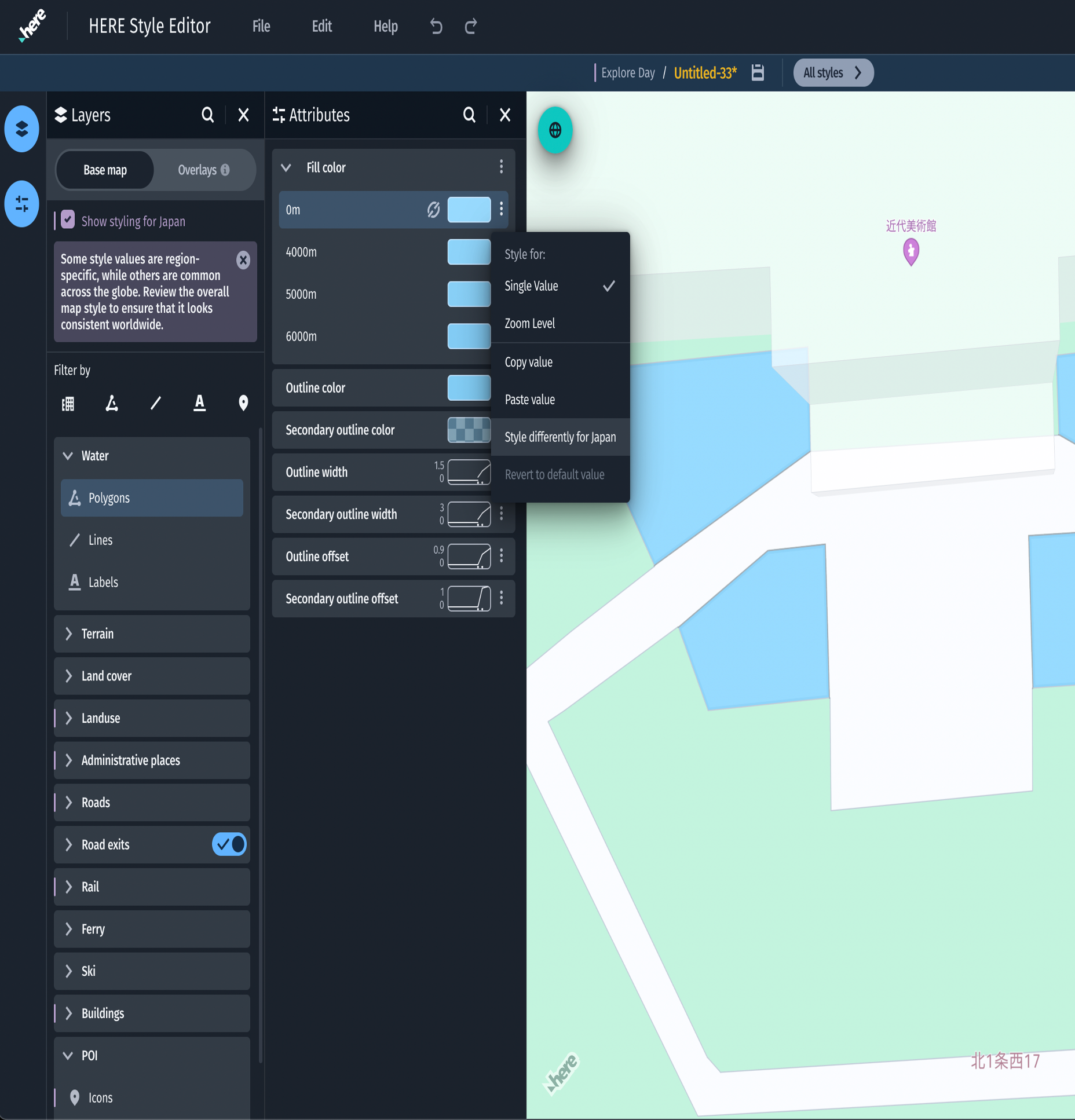This screenshot has height=1120, width=1075.
Task: Expand the Terrain layer group
Action: tap(68, 634)
